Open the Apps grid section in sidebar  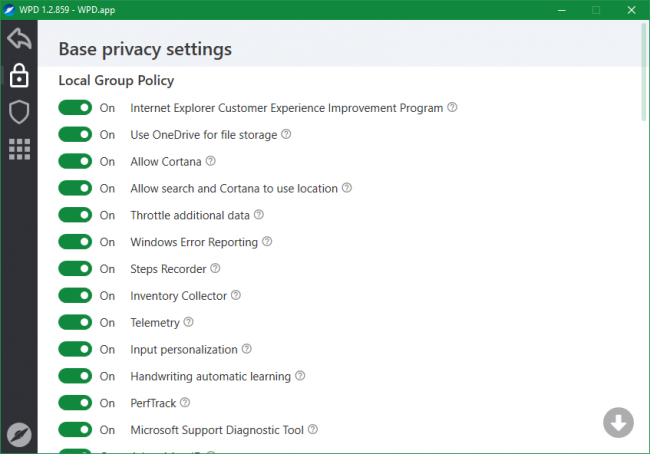click(19, 149)
